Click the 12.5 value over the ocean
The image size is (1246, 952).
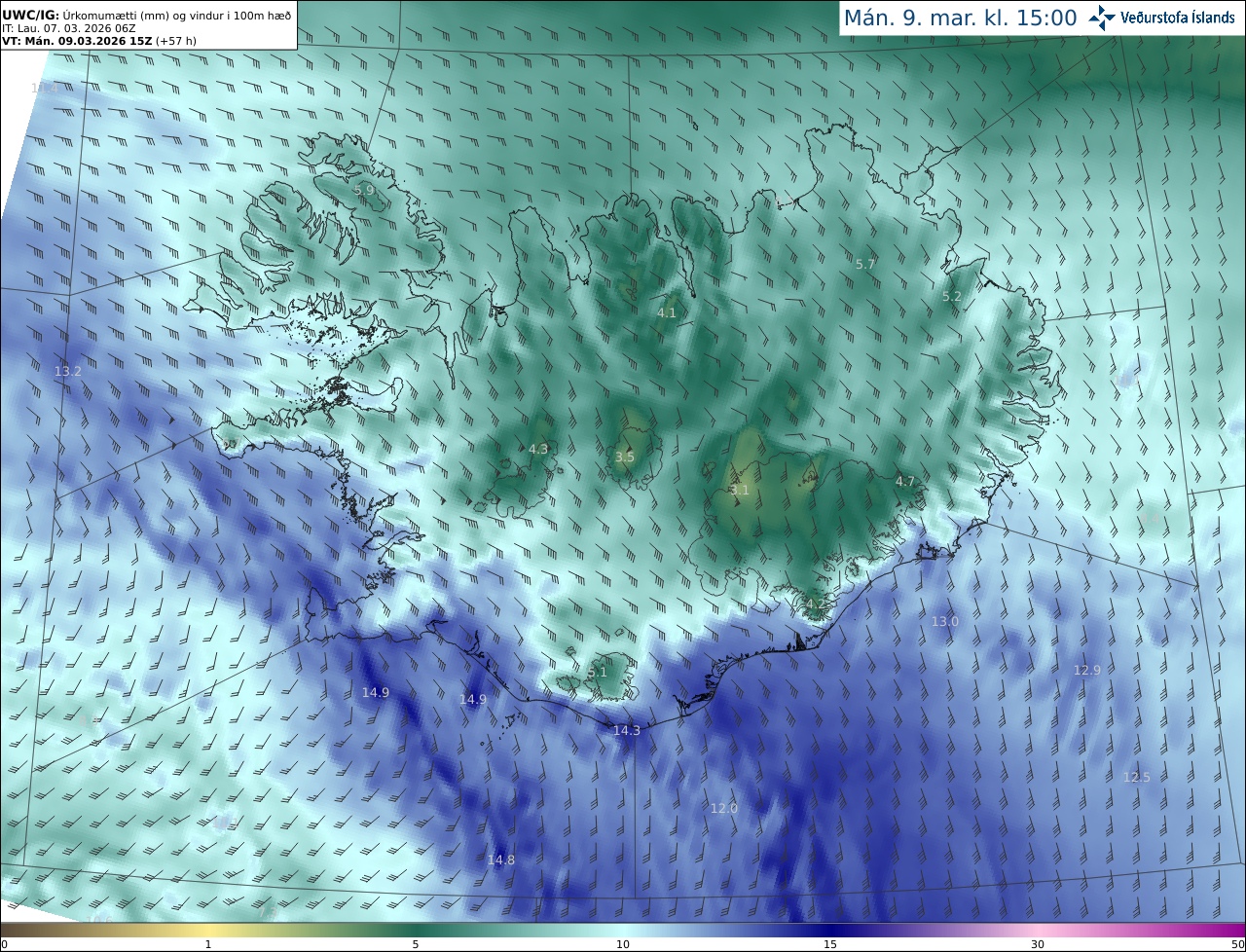click(x=1137, y=778)
